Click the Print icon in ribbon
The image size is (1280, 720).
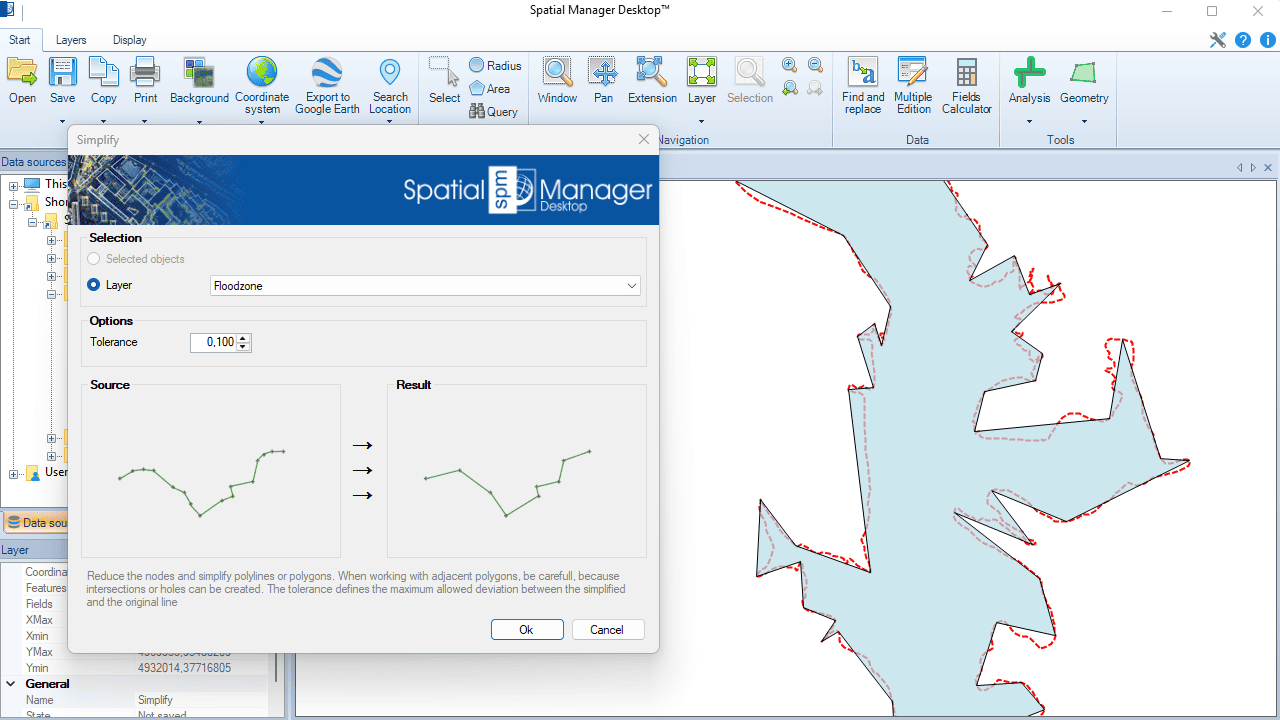point(146,72)
